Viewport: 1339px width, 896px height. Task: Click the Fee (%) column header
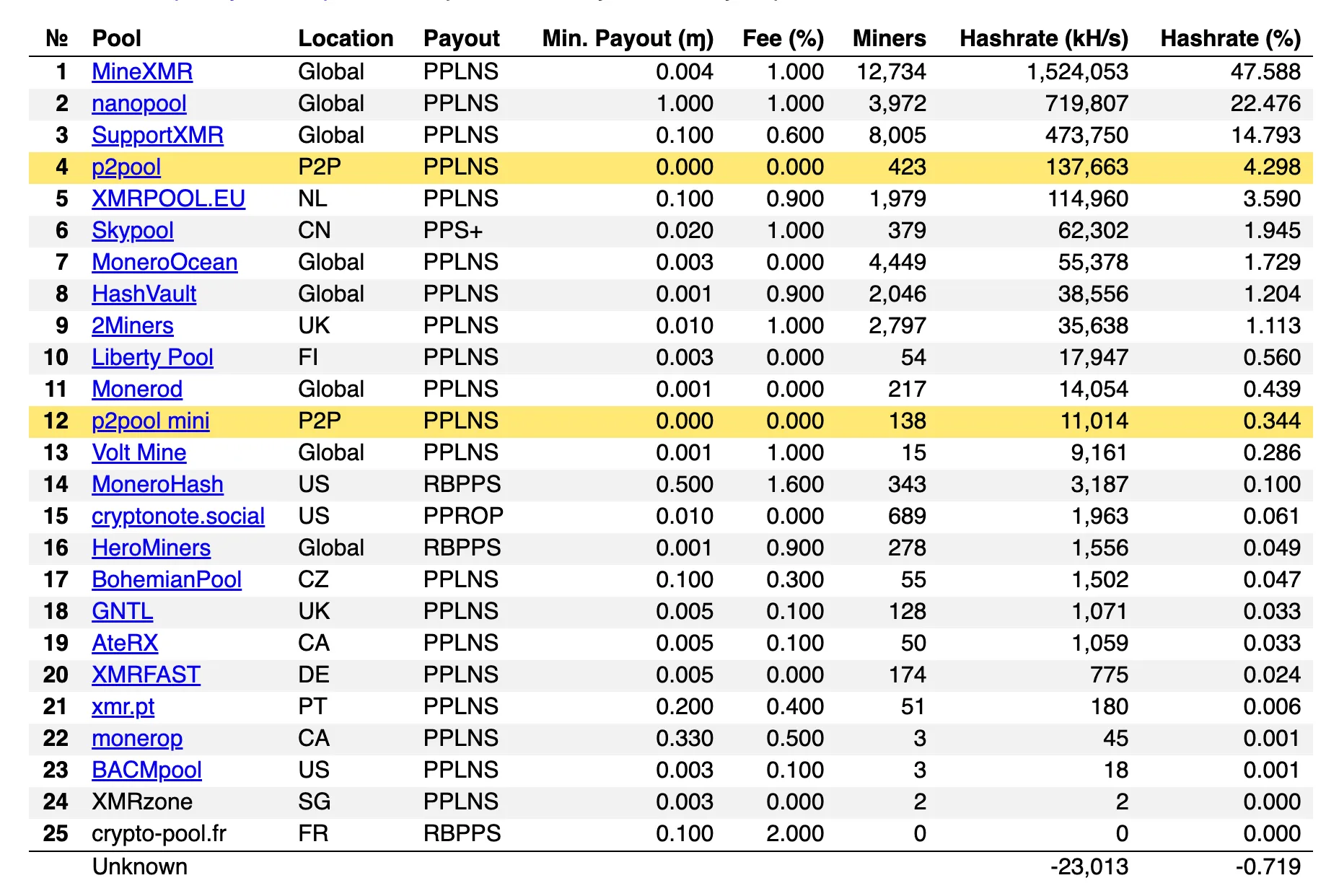[x=783, y=38]
